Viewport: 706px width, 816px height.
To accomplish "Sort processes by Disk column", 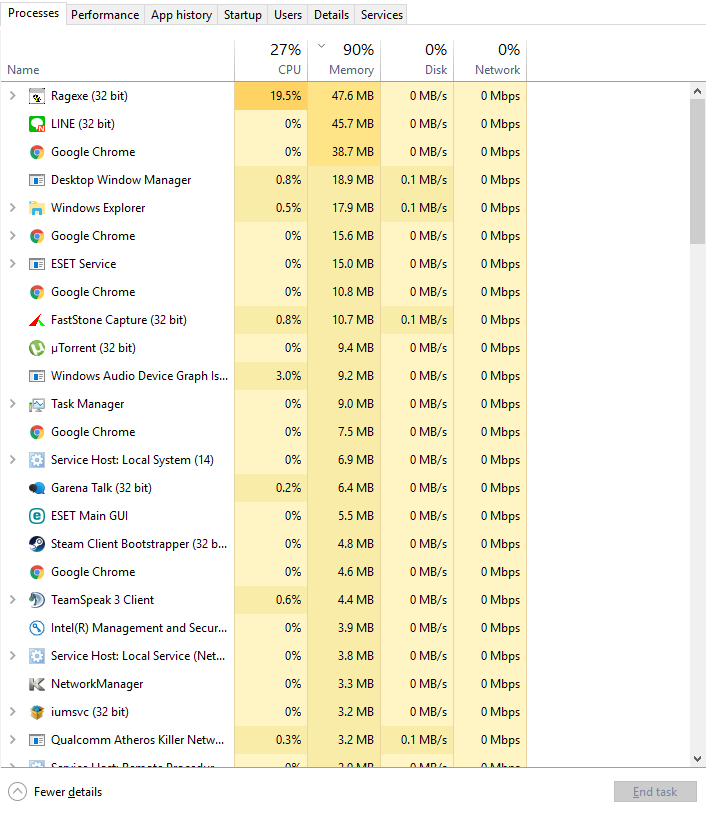I will [x=417, y=61].
